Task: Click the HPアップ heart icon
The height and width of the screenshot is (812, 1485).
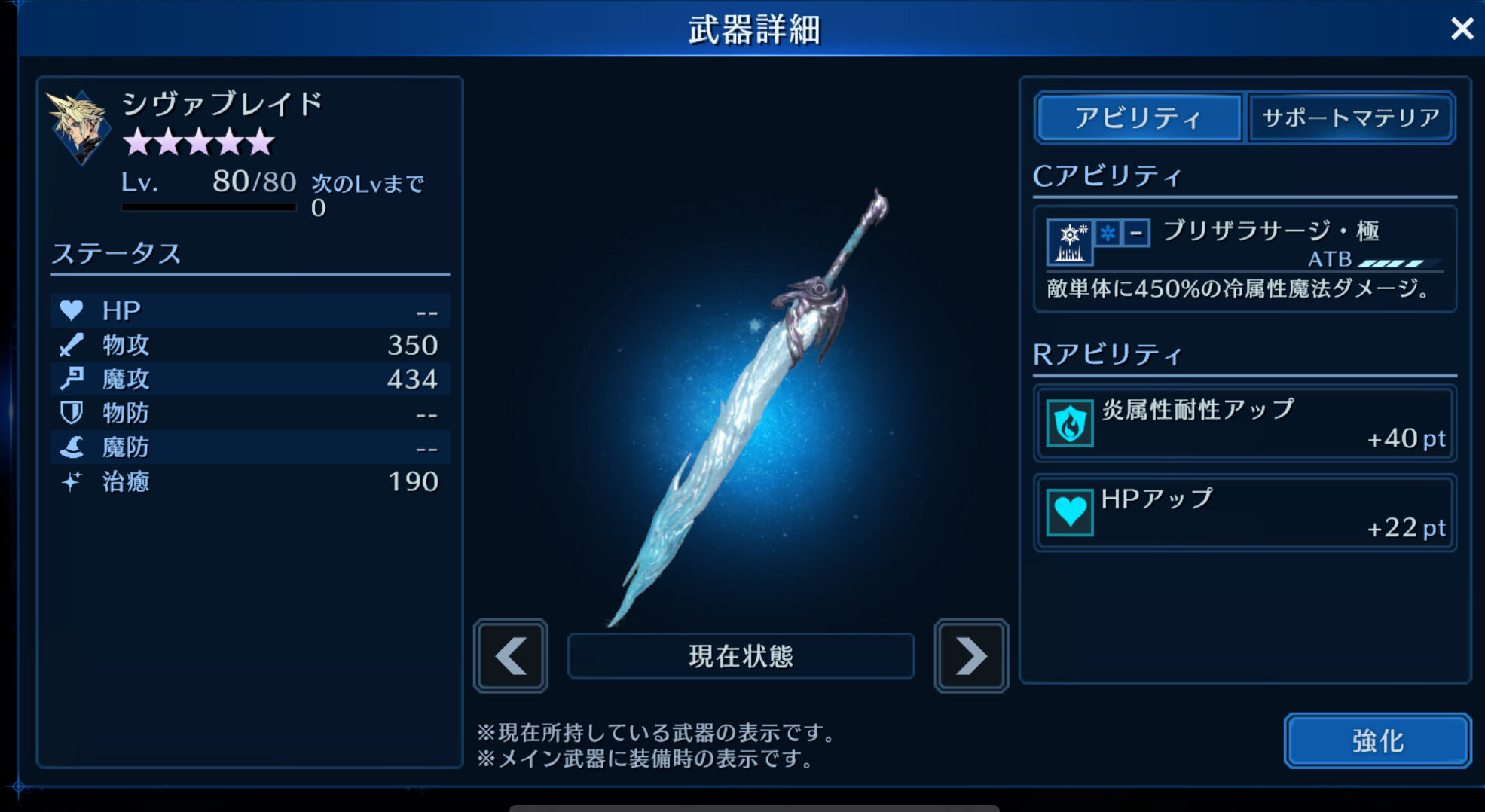Action: coord(1070,512)
